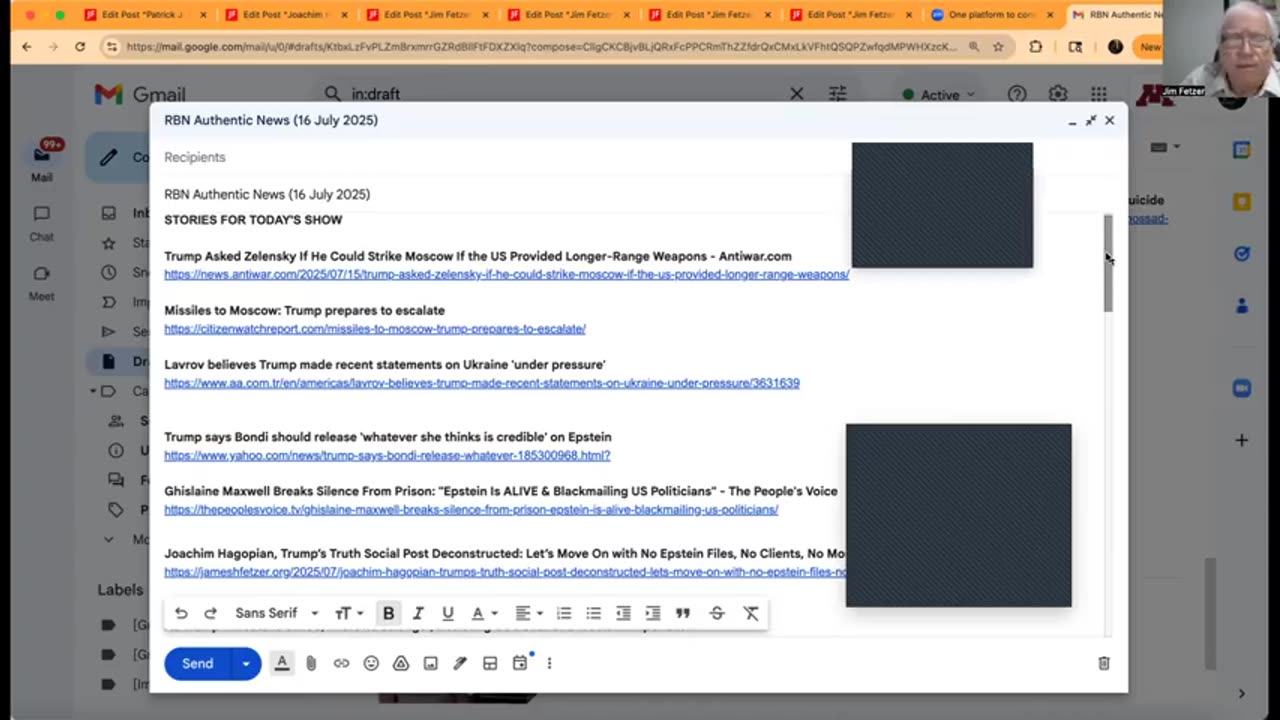Click the "STORIES FOR TODAY'S SHOW" heading

point(253,220)
